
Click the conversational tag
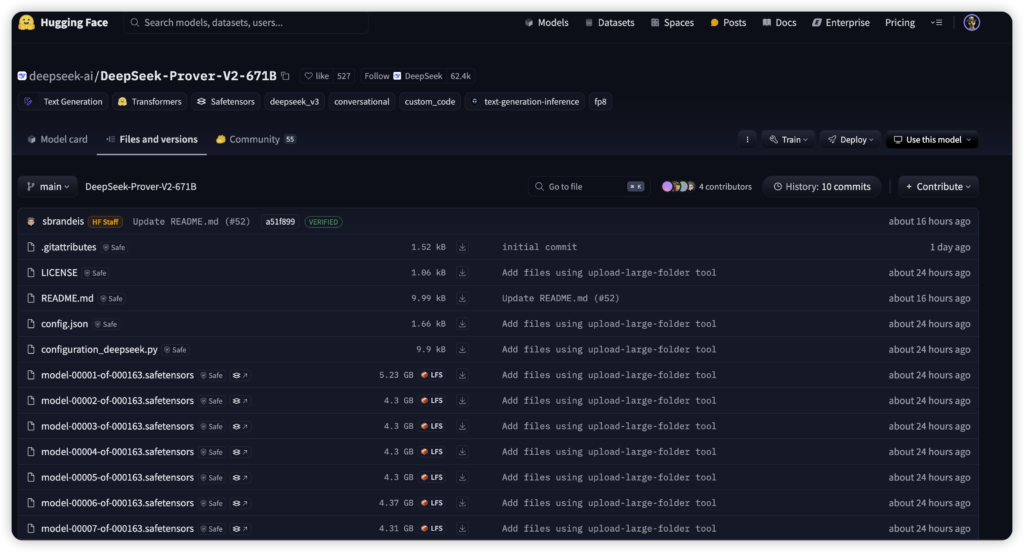click(362, 101)
